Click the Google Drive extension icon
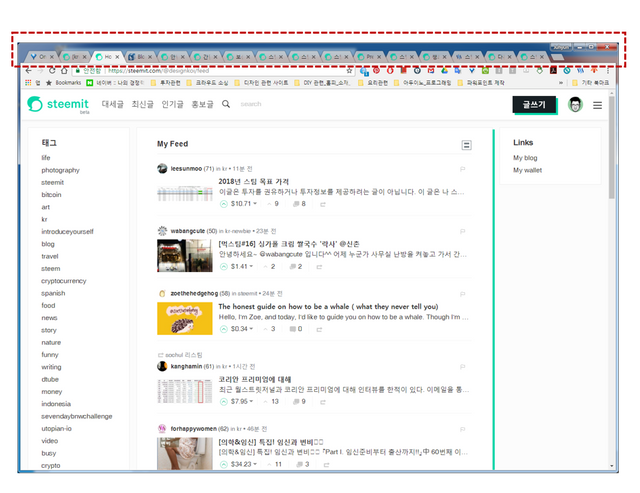Viewport: 640px width, 493px height. 444,71
